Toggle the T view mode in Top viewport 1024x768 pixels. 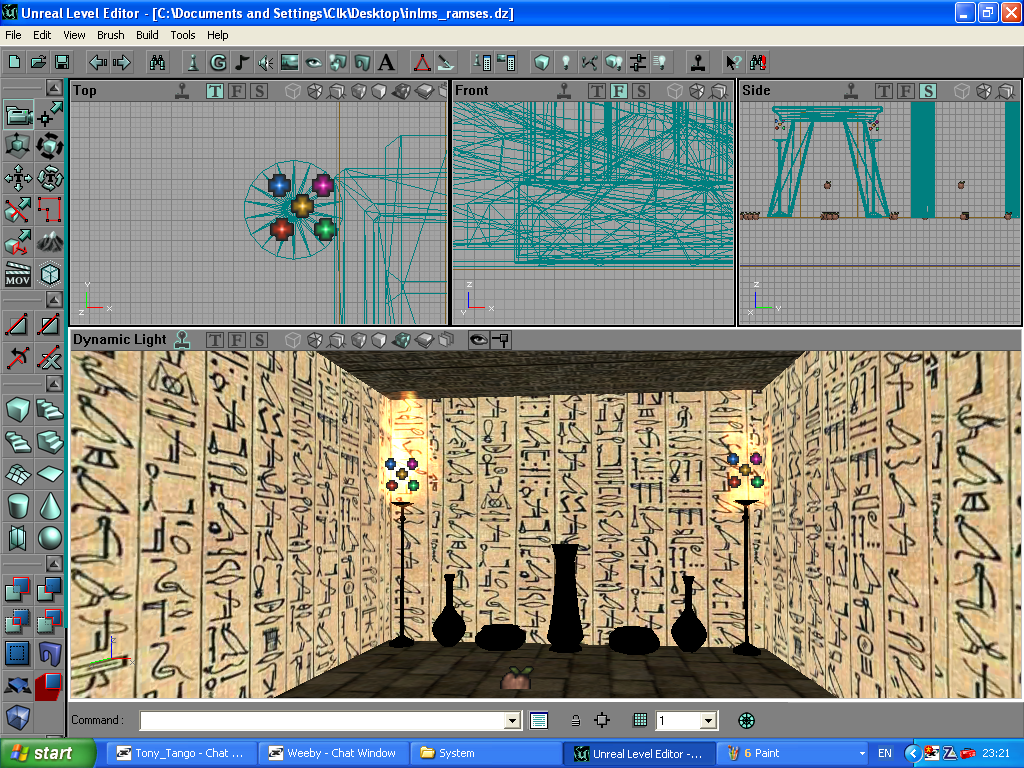coord(215,91)
